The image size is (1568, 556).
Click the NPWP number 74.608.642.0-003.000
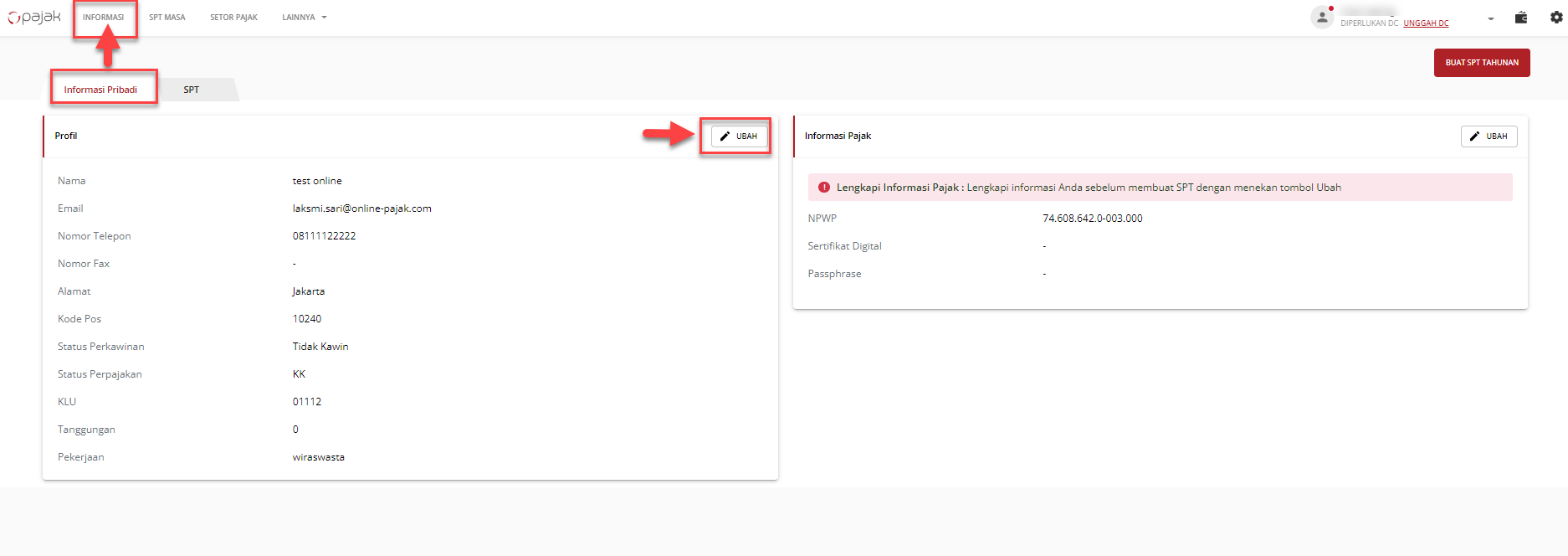pyautogui.click(x=1092, y=219)
